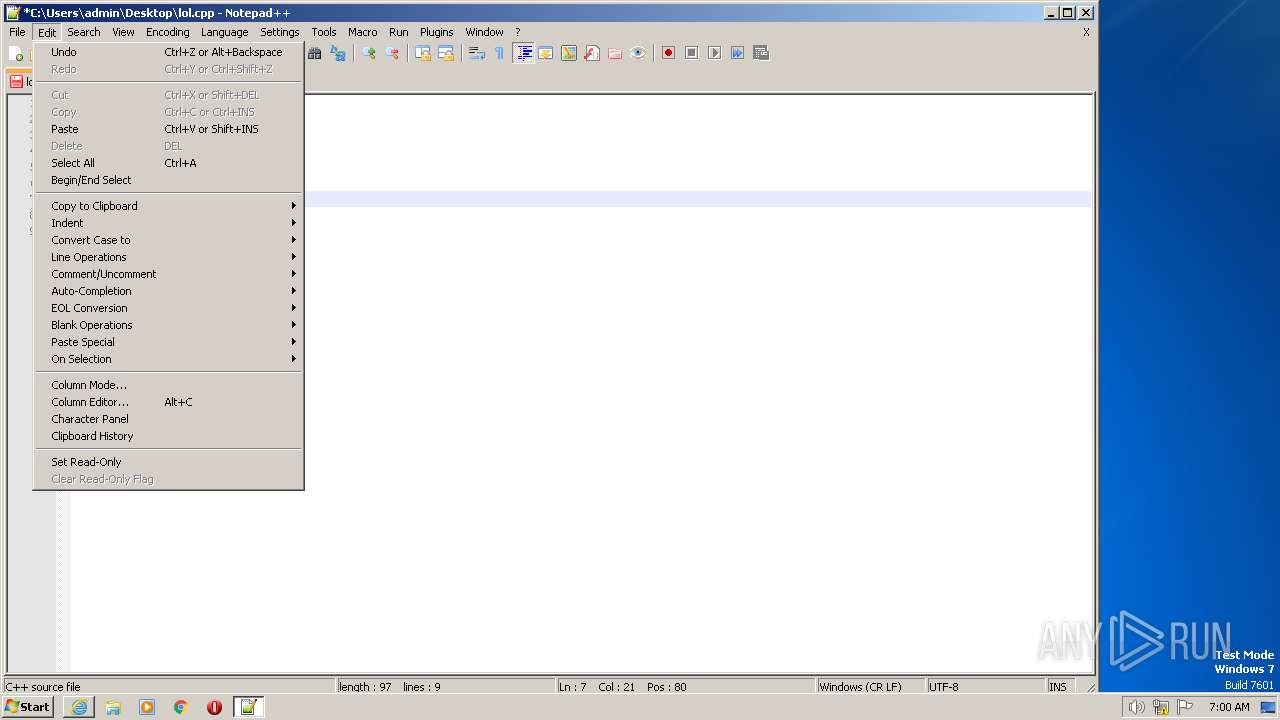Open the Run menu
Viewport: 1280px width, 720px height.
(399, 32)
